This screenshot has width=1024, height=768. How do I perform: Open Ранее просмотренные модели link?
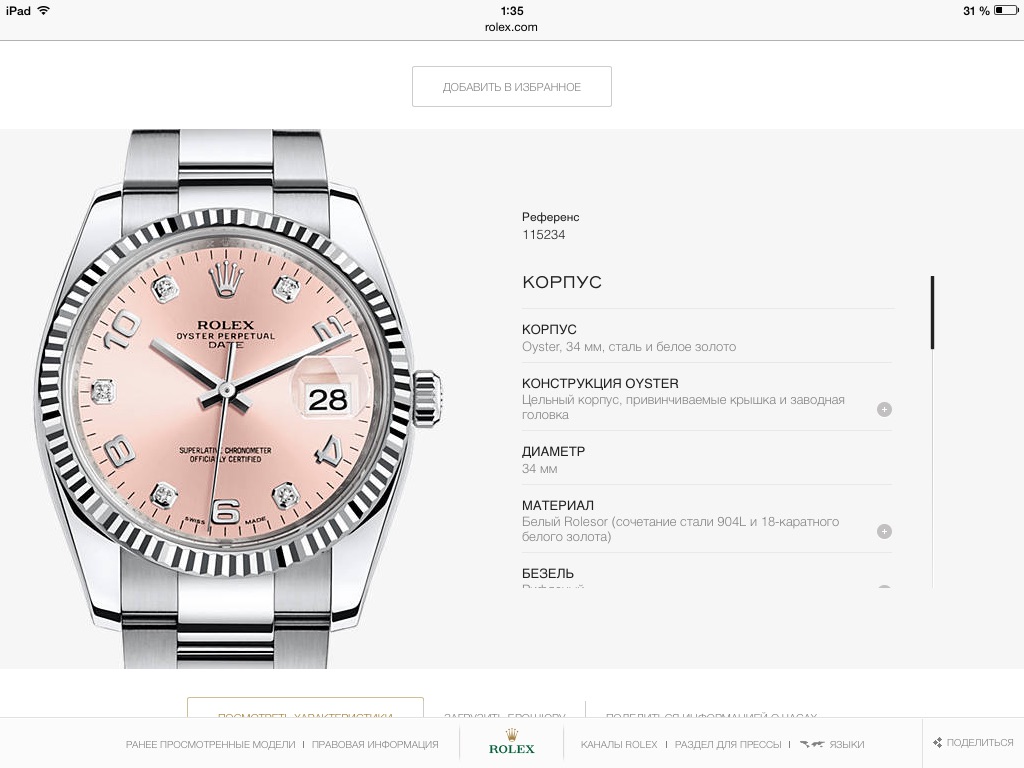(210, 744)
